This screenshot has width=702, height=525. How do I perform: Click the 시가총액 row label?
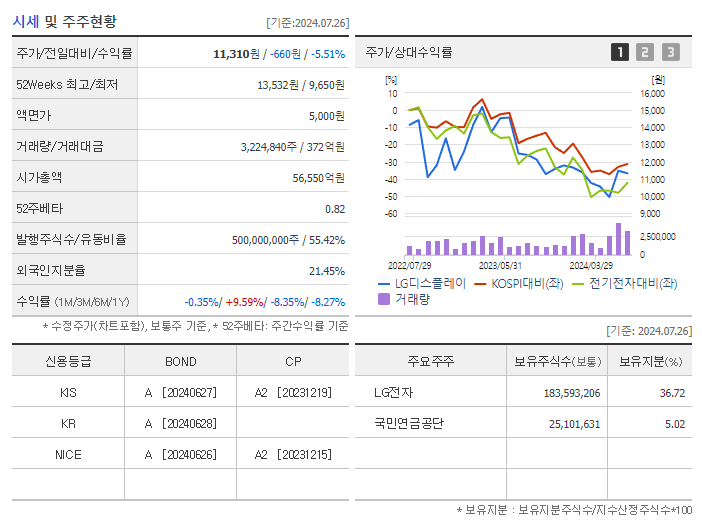39,178
